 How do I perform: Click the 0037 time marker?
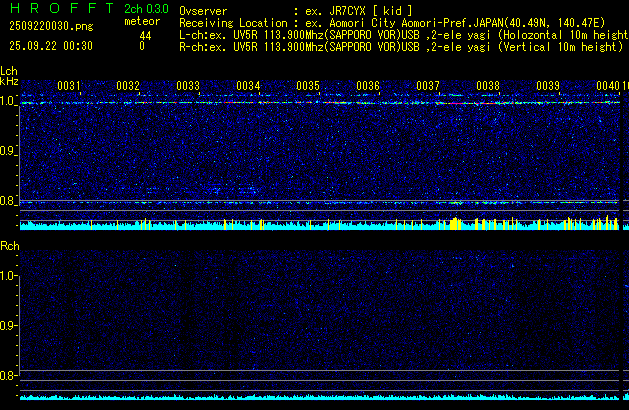(x=428, y=86)
